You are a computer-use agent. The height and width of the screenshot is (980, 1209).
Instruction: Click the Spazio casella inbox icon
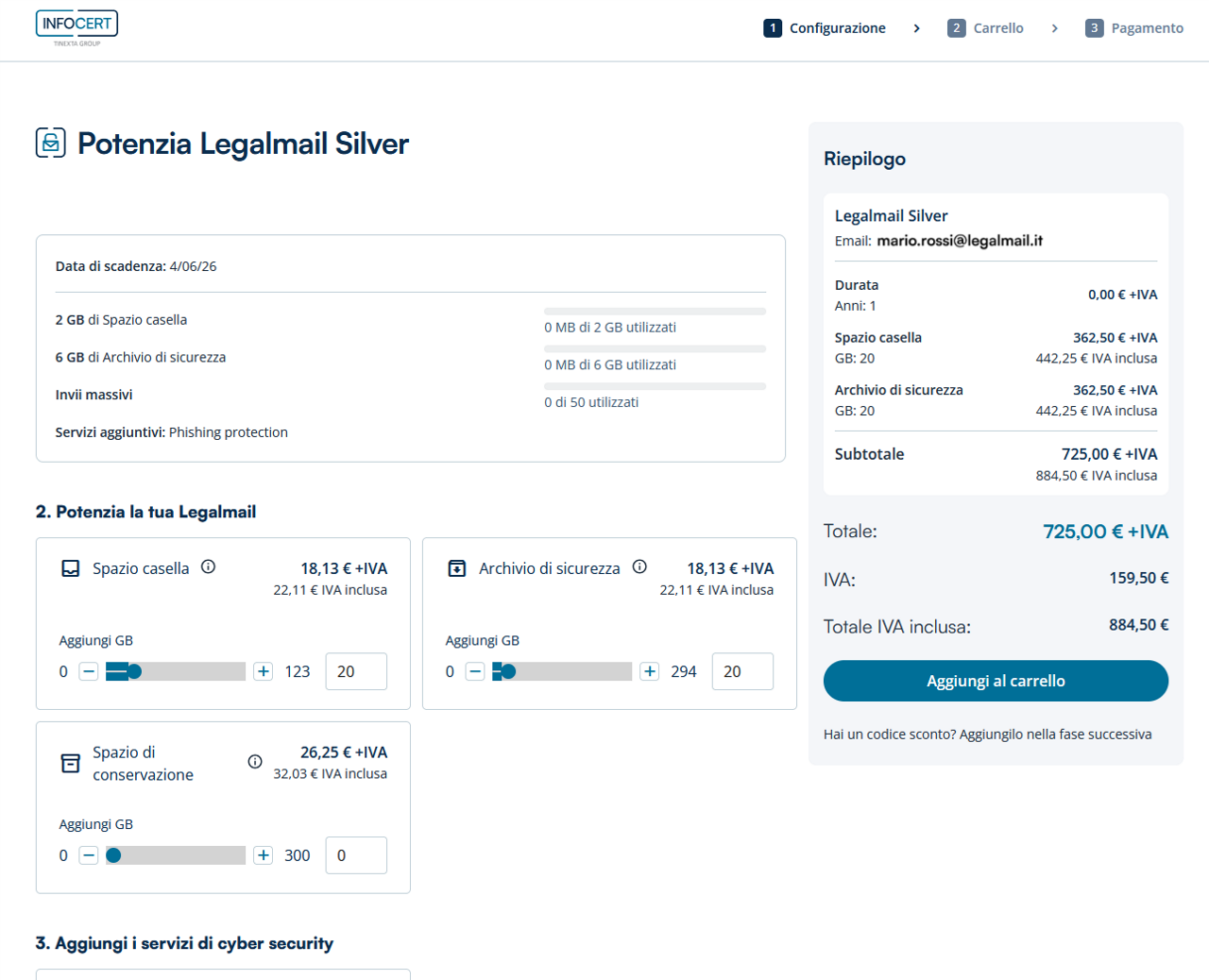(x=71, y=568)
